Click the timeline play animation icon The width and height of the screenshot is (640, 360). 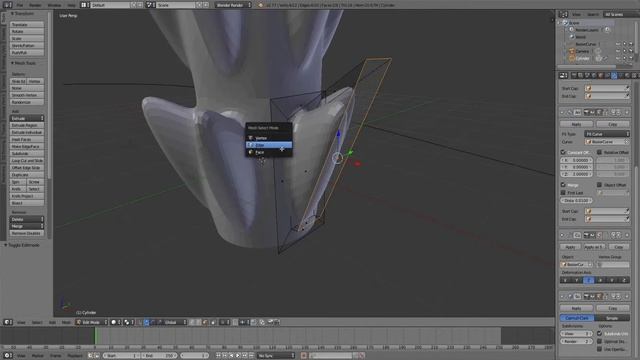tap(238, 356)
